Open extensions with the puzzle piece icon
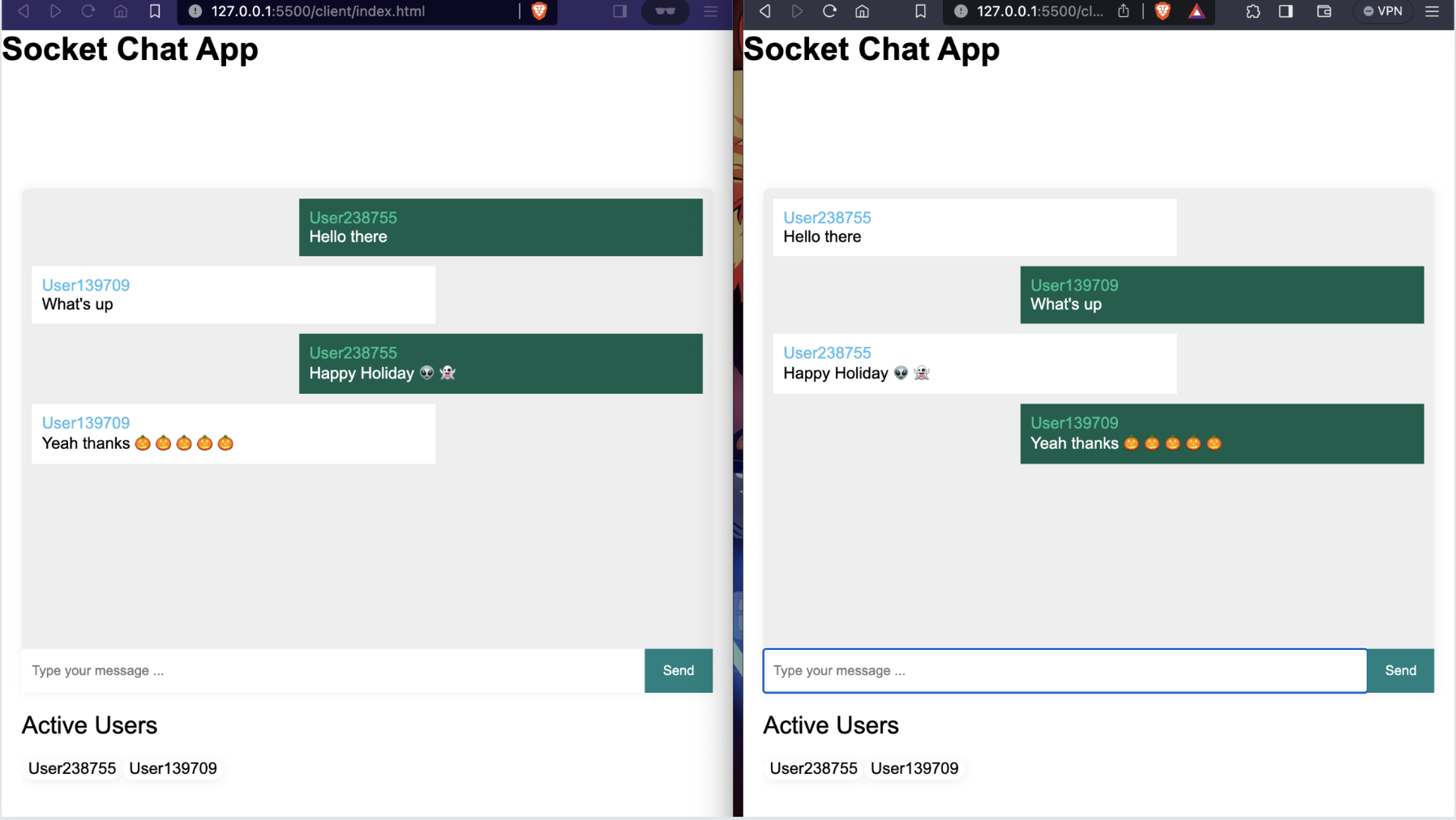1456x820 pixels. coord(1253,11)
